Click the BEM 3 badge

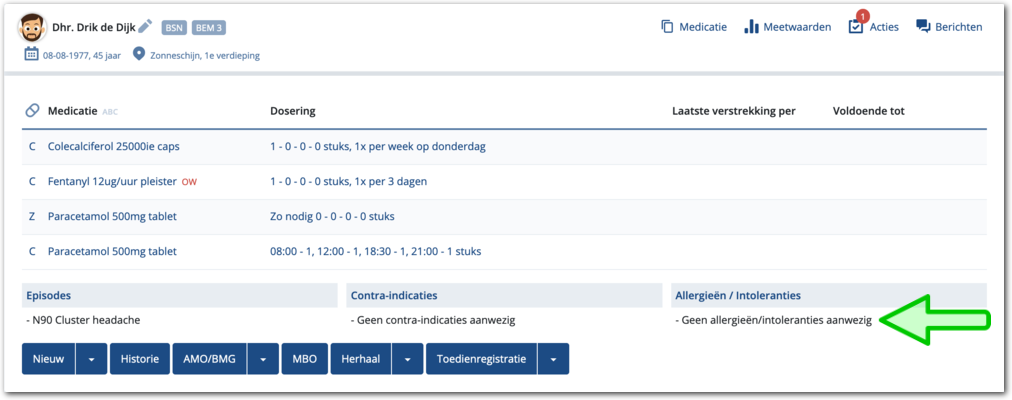pyautogui.click(x=209, y=27)
